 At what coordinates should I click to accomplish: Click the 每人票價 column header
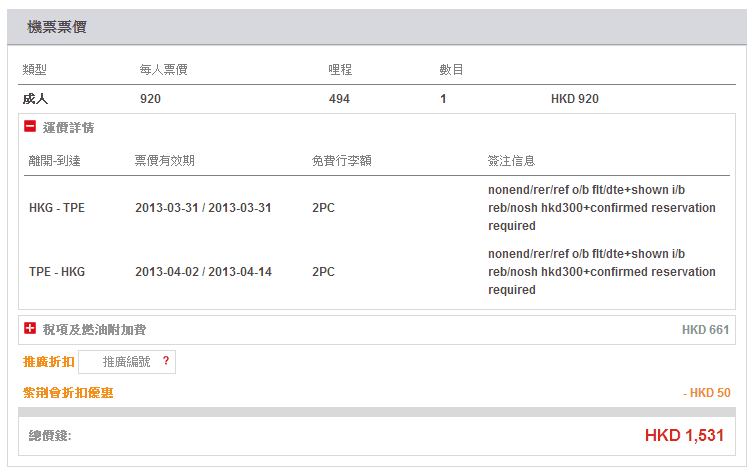click(x=164, y=70)
